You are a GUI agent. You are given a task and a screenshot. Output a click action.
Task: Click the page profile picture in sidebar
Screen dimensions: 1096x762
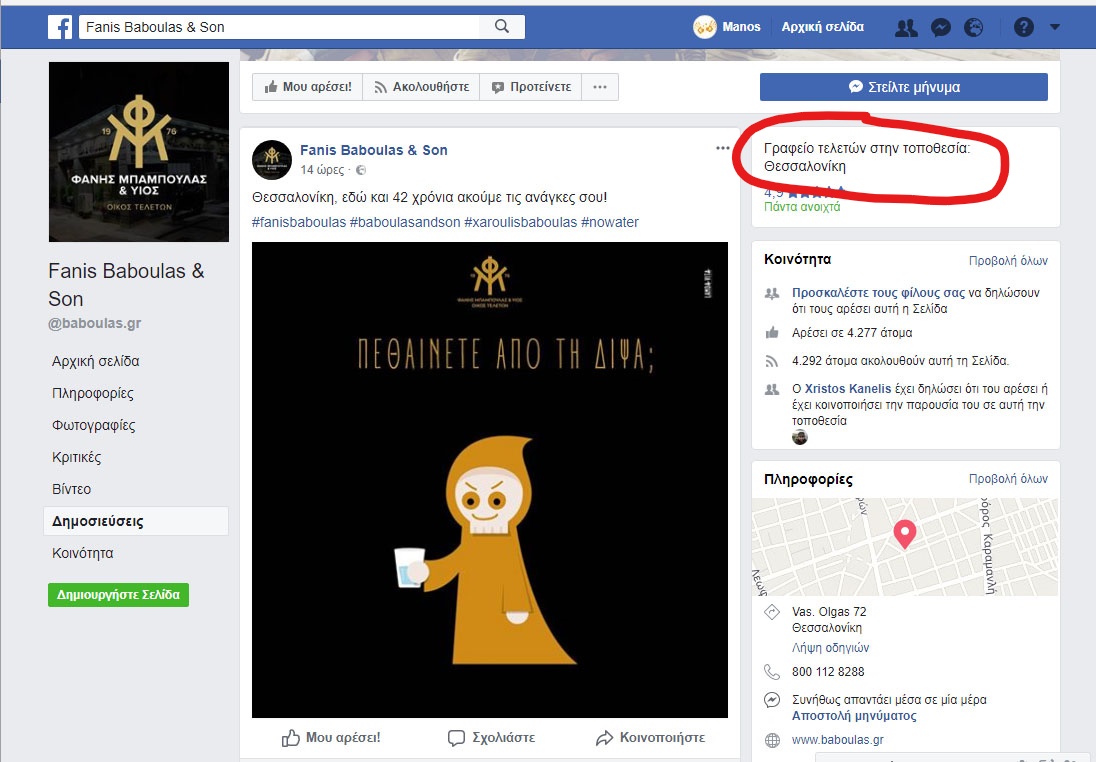tap(138, 152)
